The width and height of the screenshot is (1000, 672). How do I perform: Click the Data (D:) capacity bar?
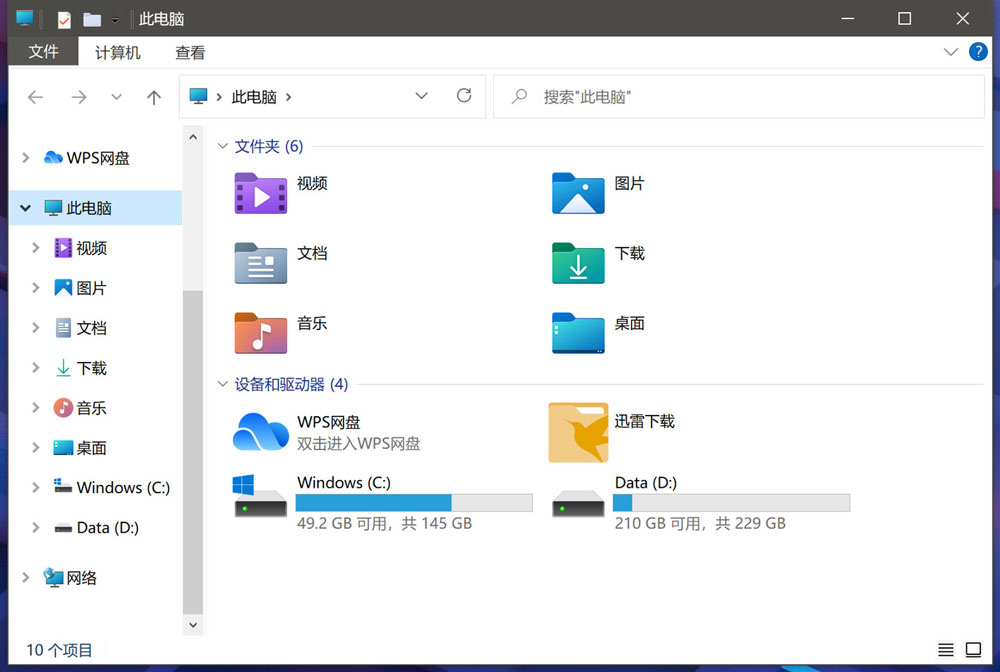coord(731,502)
